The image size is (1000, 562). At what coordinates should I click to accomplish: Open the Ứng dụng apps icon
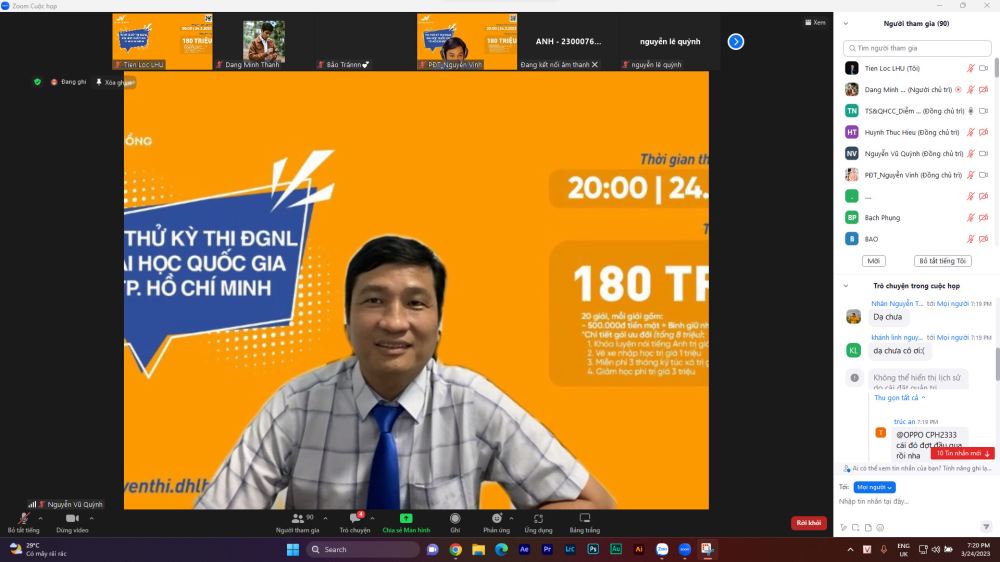tap(538, 518)
